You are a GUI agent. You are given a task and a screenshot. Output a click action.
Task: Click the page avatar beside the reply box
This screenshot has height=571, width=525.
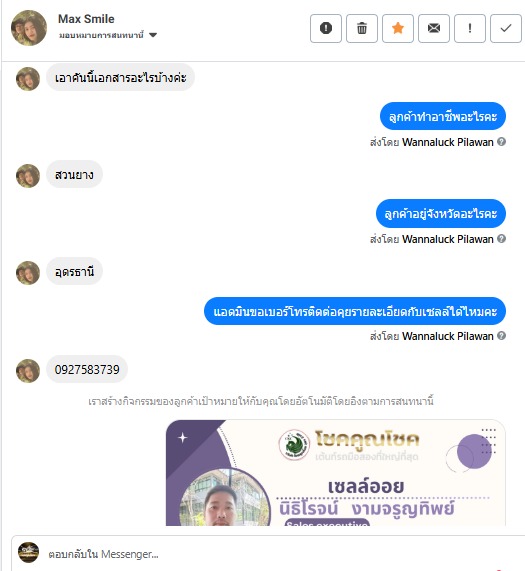[28, 552]
